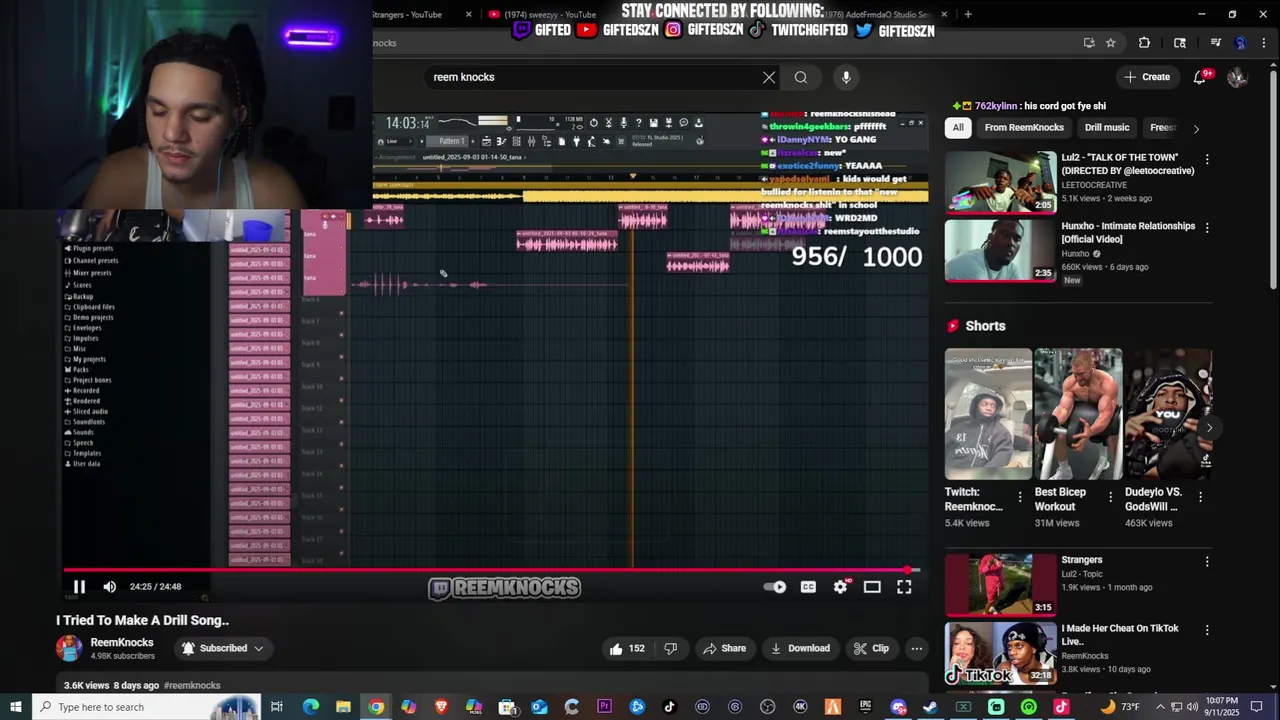Click the red video progress bar

(490, 570)
